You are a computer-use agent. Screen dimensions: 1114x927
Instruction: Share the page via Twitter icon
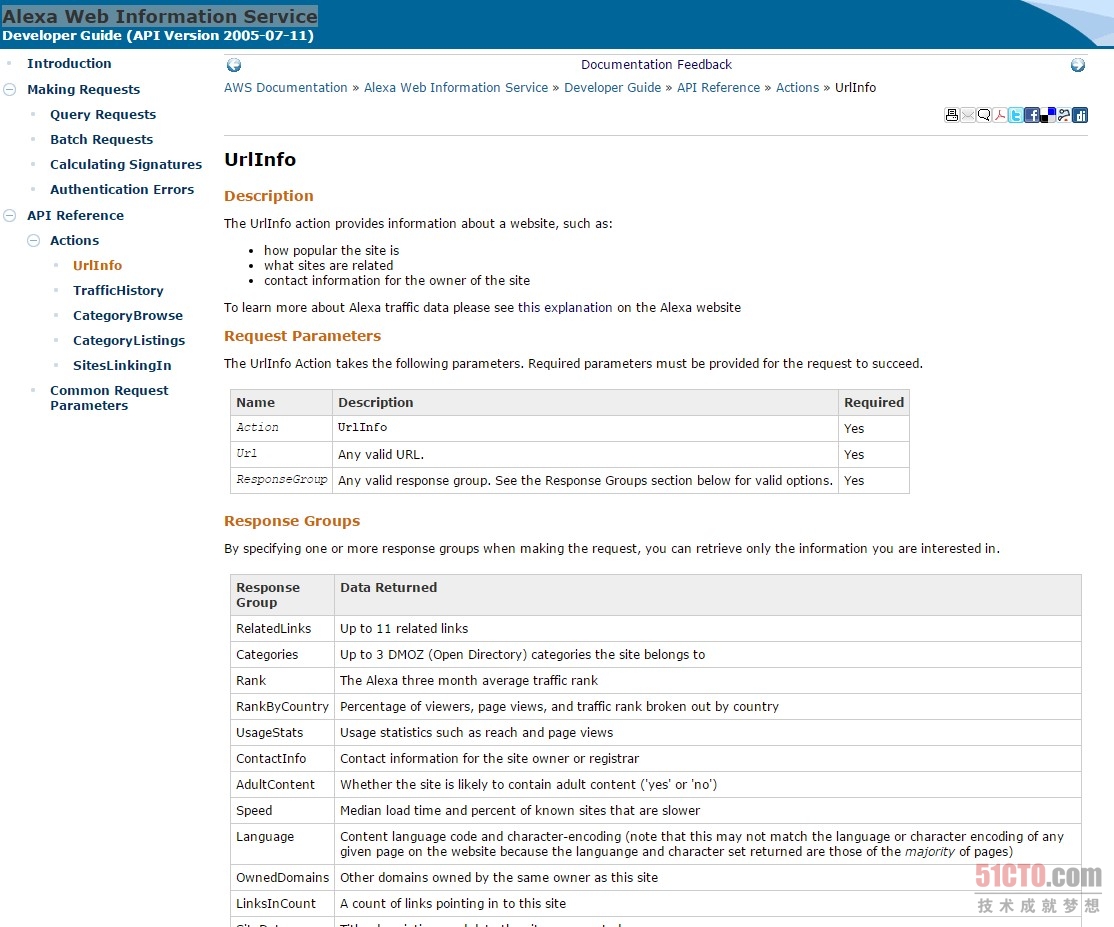pos(1016,115)
